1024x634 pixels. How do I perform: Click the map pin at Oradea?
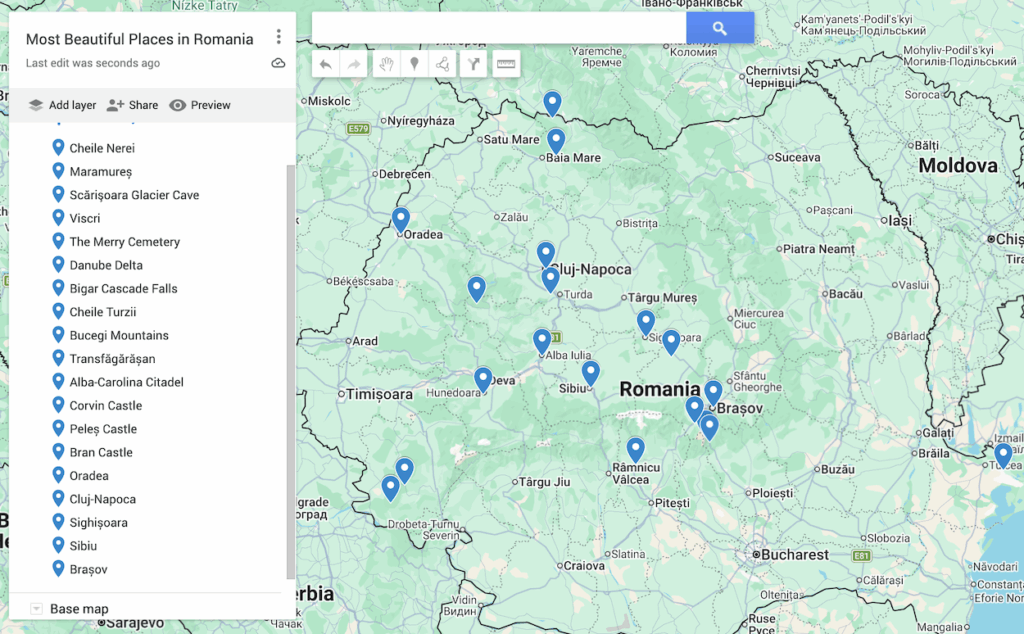(401, 221)
